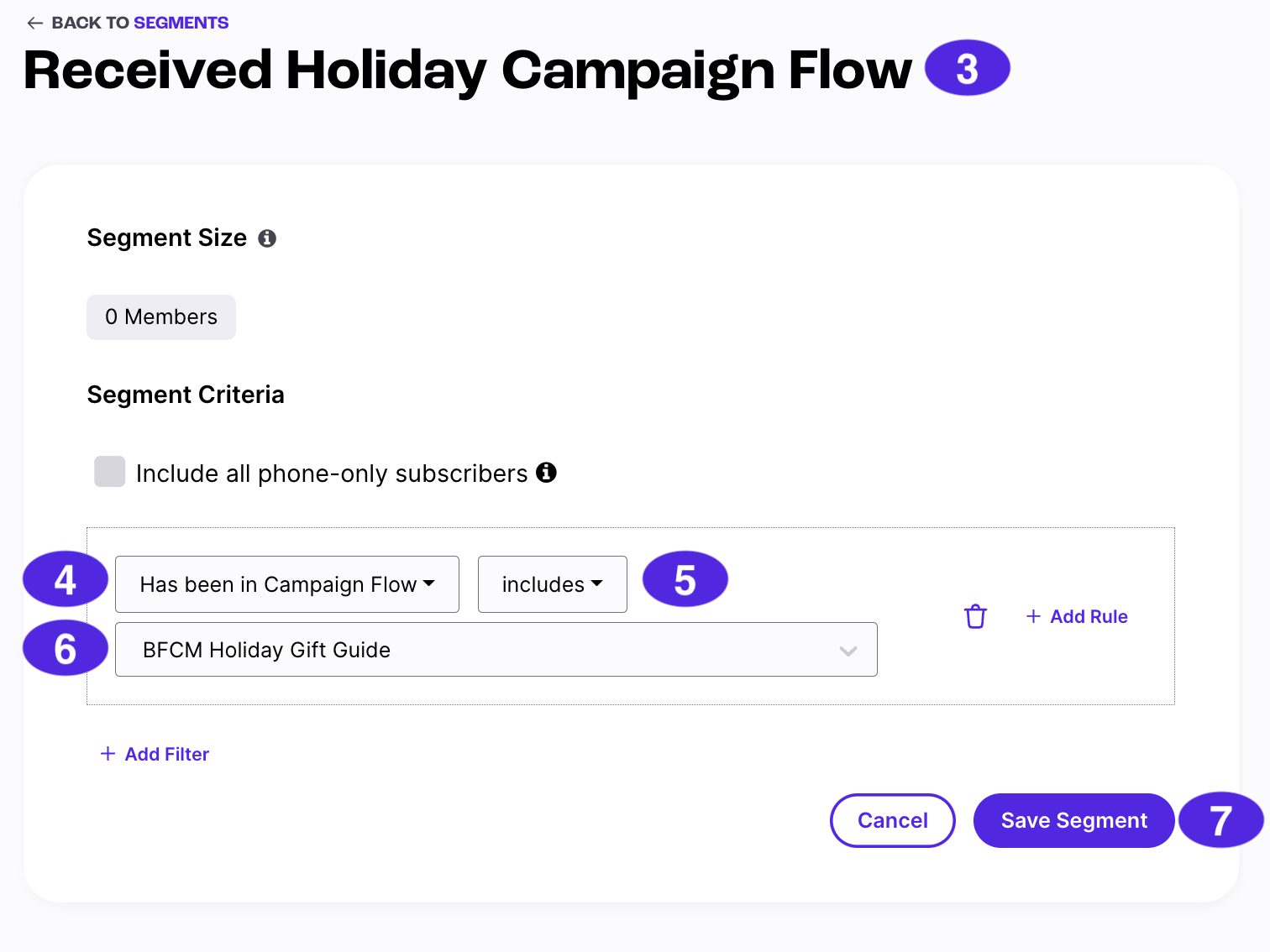The width and height of the screenshot is (1270, 952).
Task: Click the Cancel button
Action: tap(892, 820)
